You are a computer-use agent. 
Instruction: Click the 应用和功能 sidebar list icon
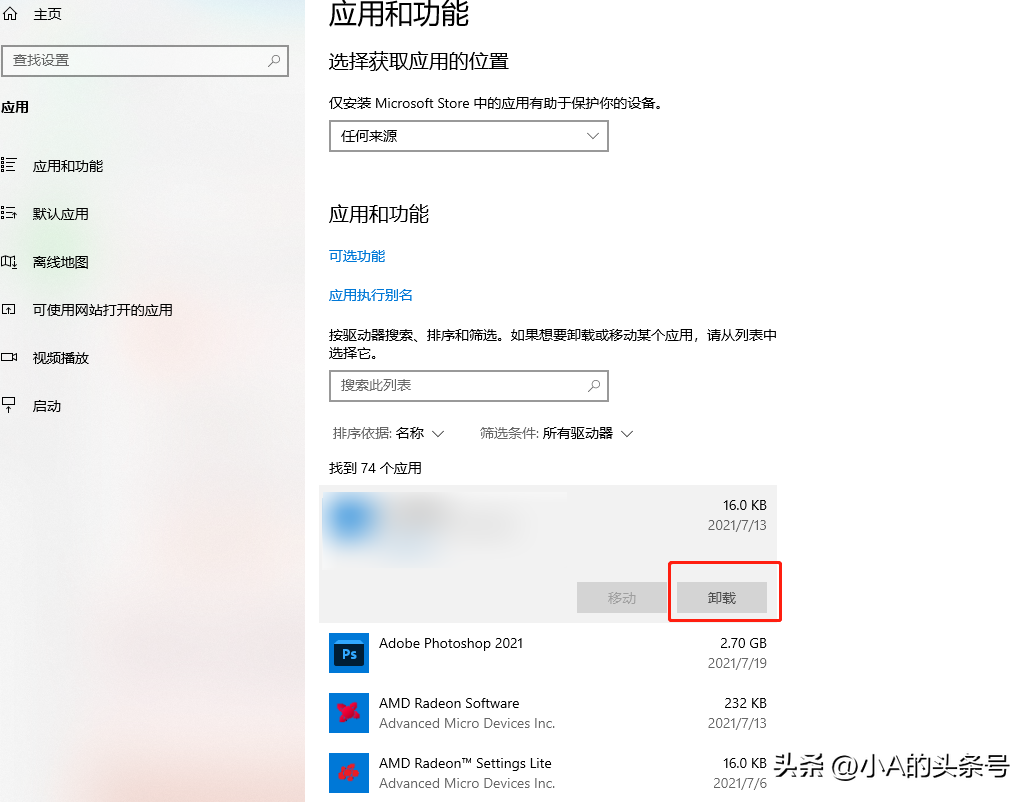(x=9, y=165)
